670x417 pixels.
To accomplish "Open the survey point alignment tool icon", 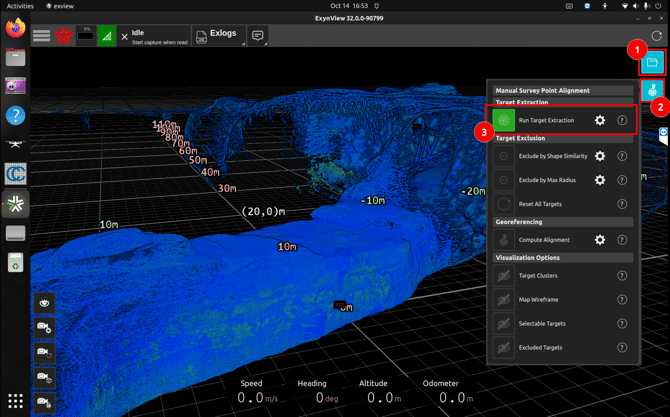I will (x=652, y=91).
